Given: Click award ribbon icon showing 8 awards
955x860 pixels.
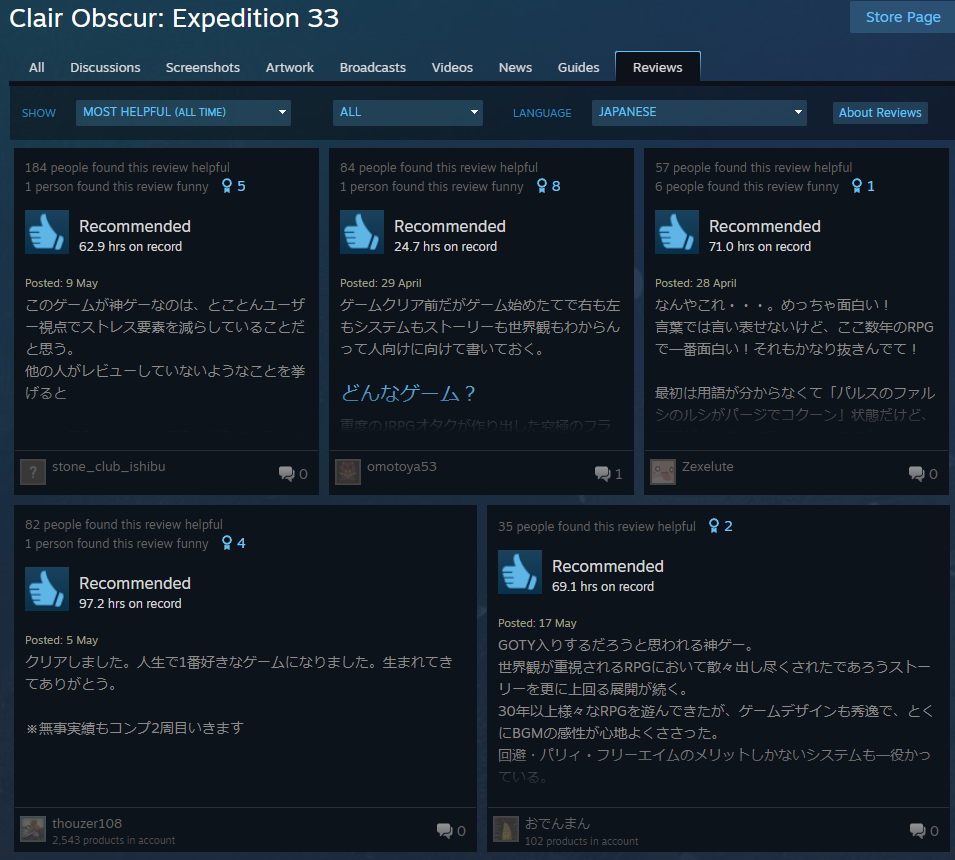Looking at the screenshot, I should 541,186.
